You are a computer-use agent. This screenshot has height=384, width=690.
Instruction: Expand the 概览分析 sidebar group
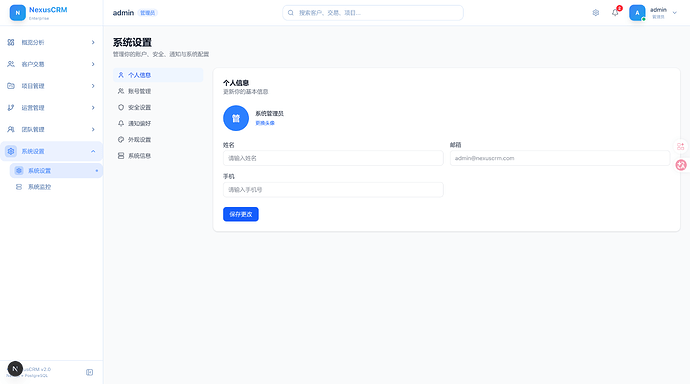(51, 42)
